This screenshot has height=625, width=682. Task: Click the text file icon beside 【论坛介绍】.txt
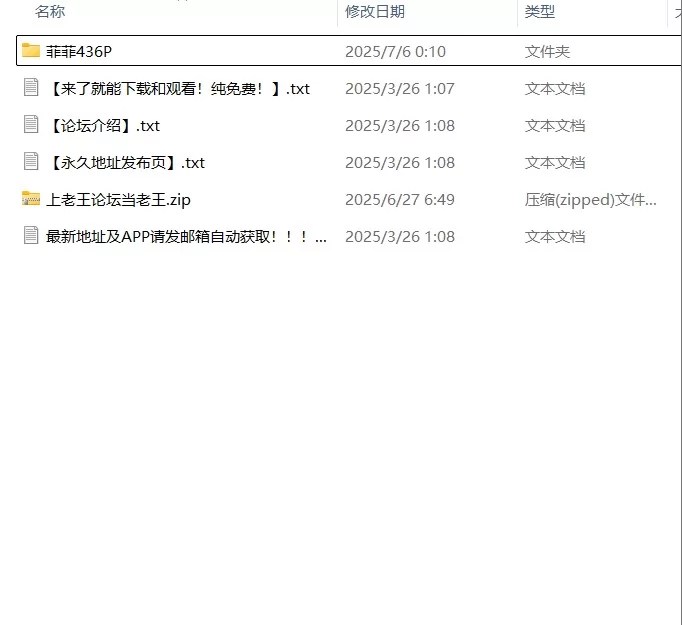pos(30,124)
